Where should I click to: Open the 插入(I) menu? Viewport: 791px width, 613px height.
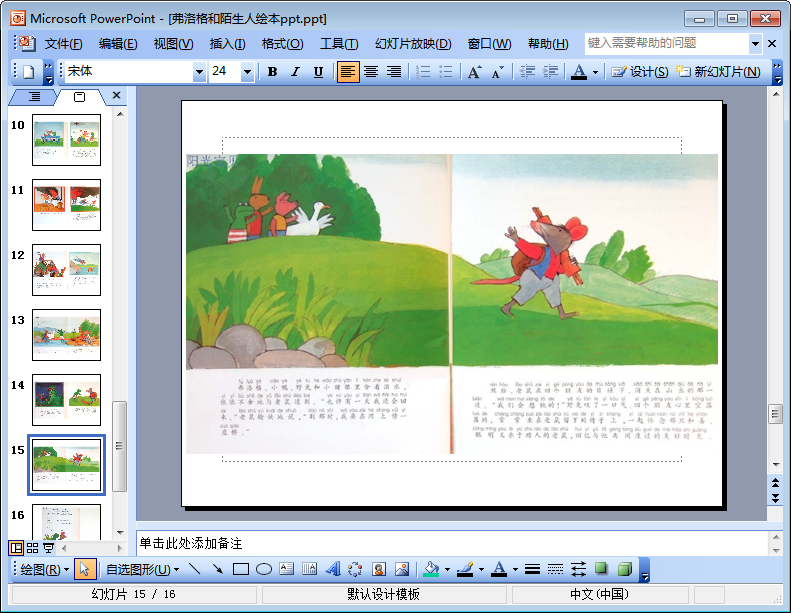(x=227, y=44)
